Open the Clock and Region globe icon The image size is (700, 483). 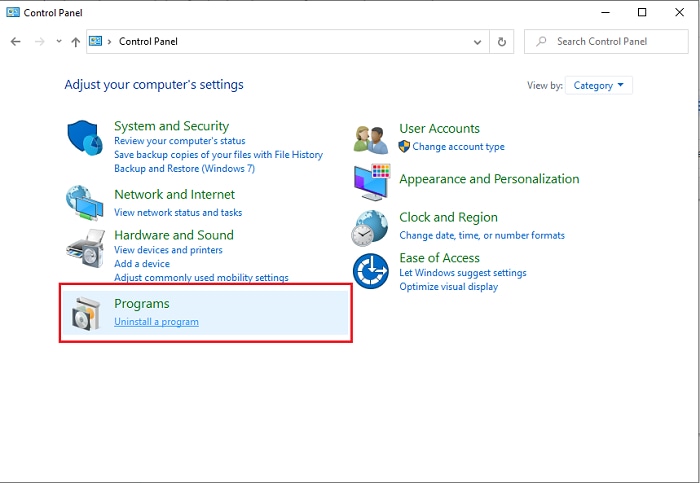370,228
